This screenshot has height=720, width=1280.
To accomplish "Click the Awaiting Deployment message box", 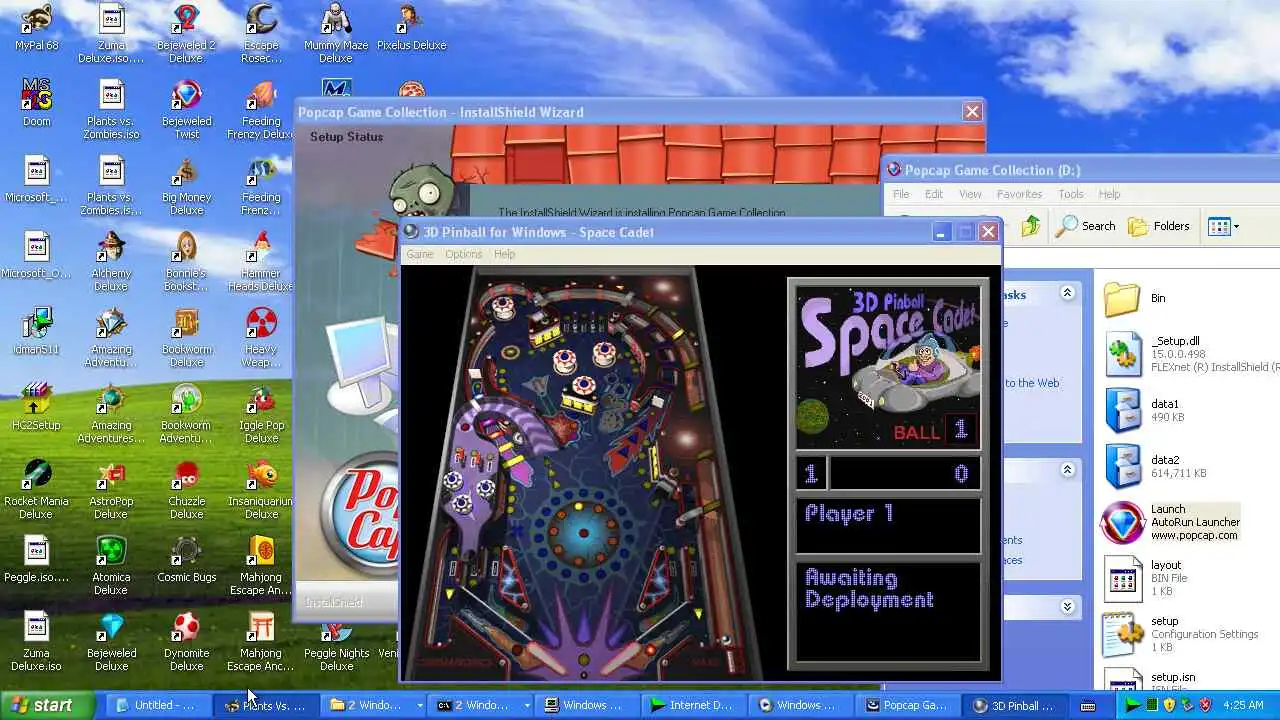I will pos(888,612).
